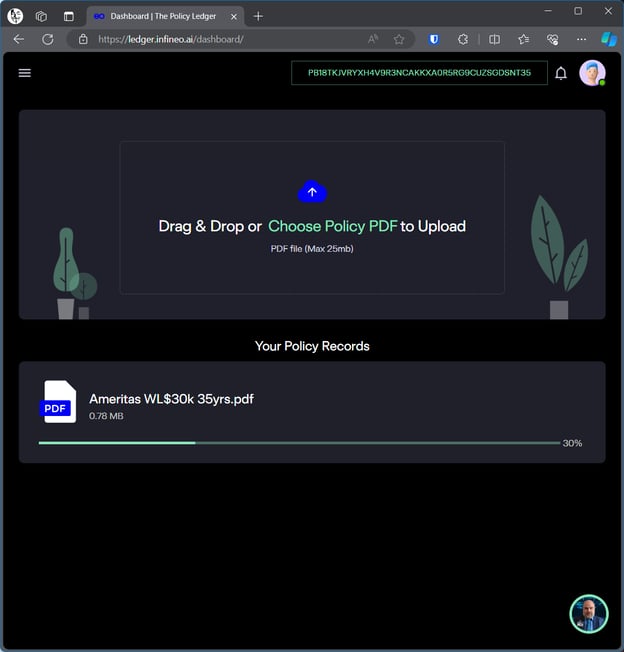Open notifications bell icon

(x=561, y=73)
